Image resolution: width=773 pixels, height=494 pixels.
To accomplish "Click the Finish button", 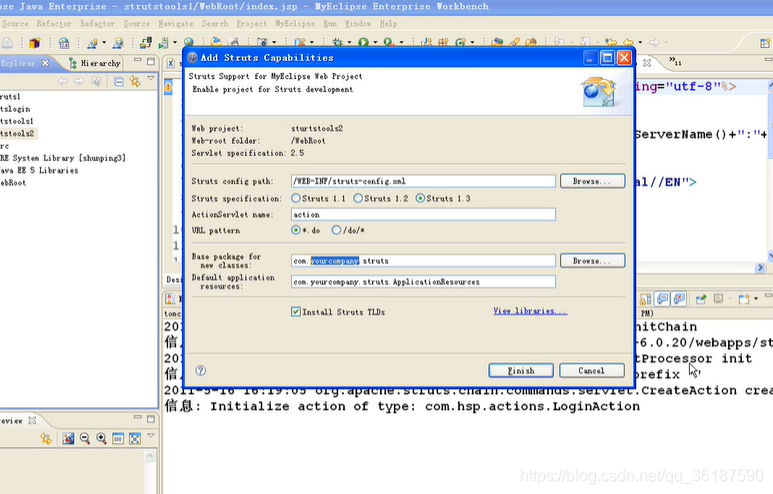I will [x=521, y=371].
